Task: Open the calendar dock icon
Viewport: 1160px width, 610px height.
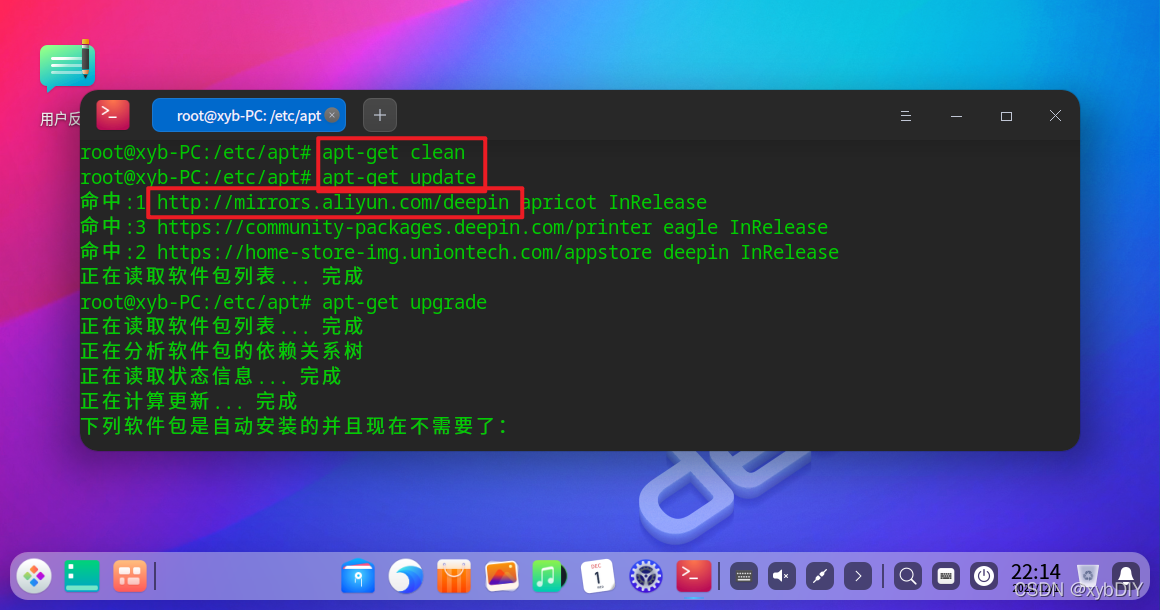Action: coord(597,577)
